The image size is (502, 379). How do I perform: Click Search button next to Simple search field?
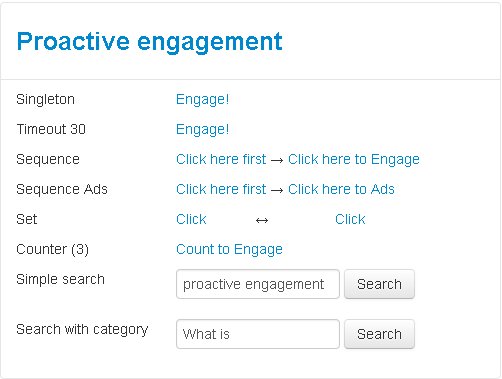[x=379, y=284]
